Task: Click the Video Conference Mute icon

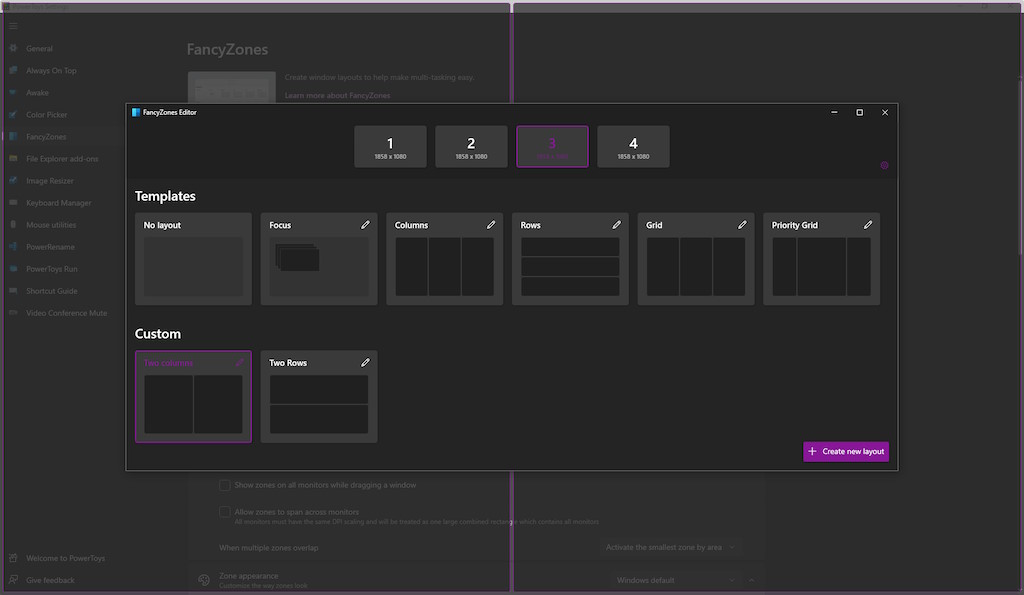Action: tap(13, 313)
